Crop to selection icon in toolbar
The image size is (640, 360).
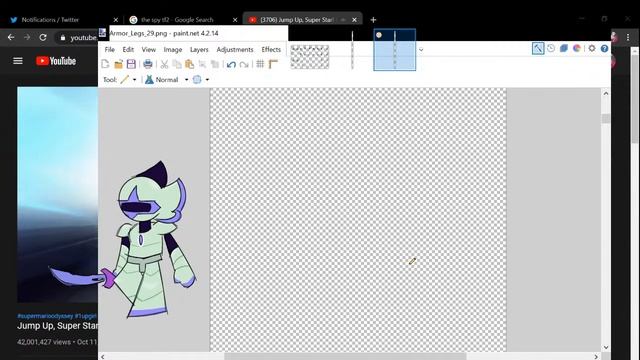click(202, 64)
